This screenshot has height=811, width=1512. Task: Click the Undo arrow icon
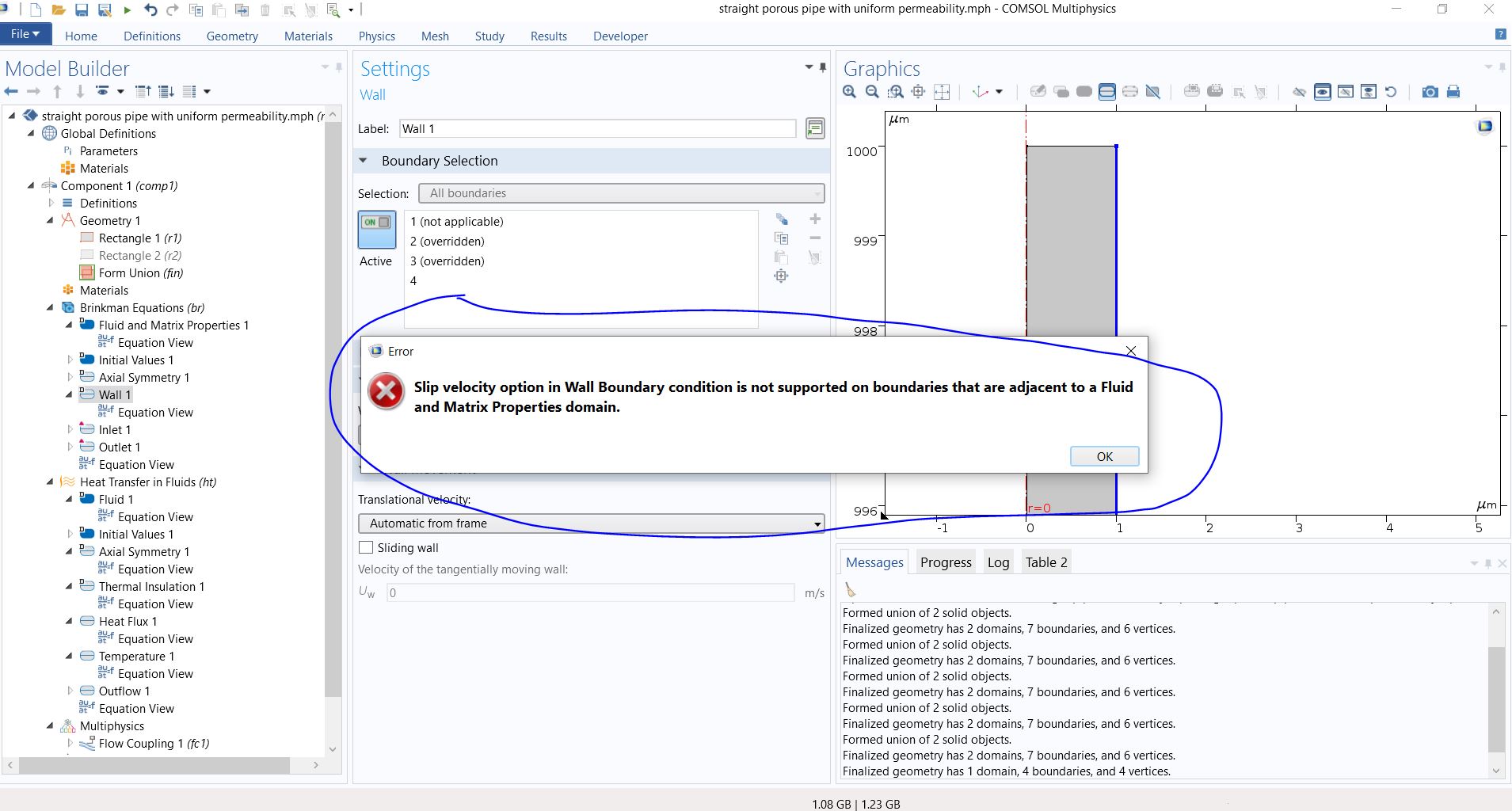[x=150, y=10]
